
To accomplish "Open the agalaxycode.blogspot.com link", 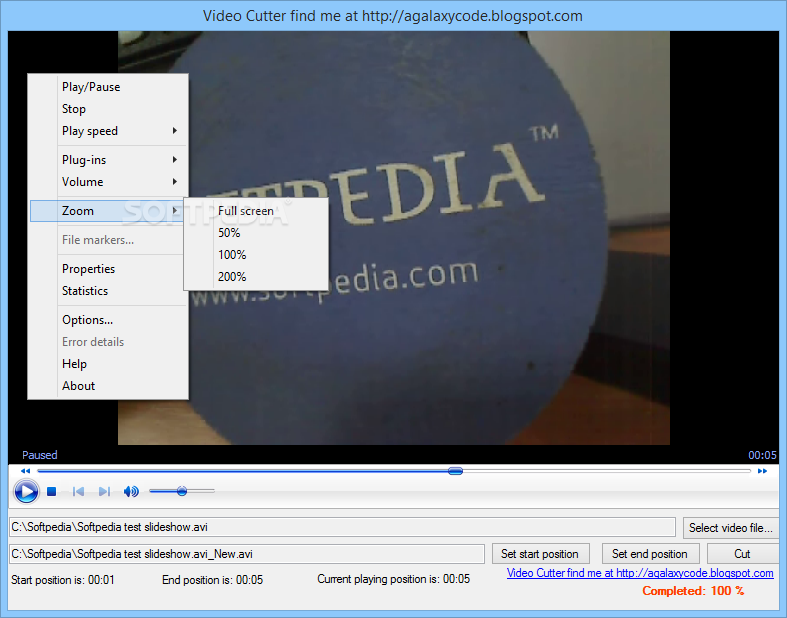I will (640, 573).
